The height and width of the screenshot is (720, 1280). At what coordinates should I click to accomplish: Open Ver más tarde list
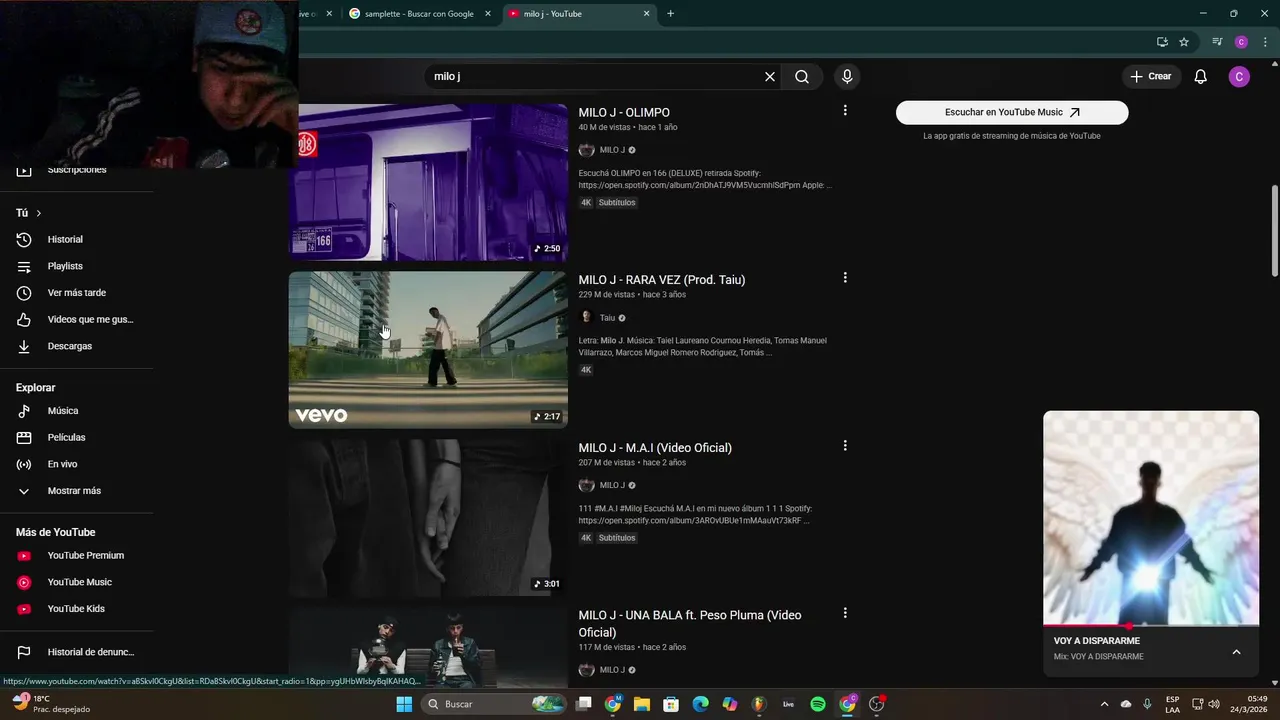77,293
